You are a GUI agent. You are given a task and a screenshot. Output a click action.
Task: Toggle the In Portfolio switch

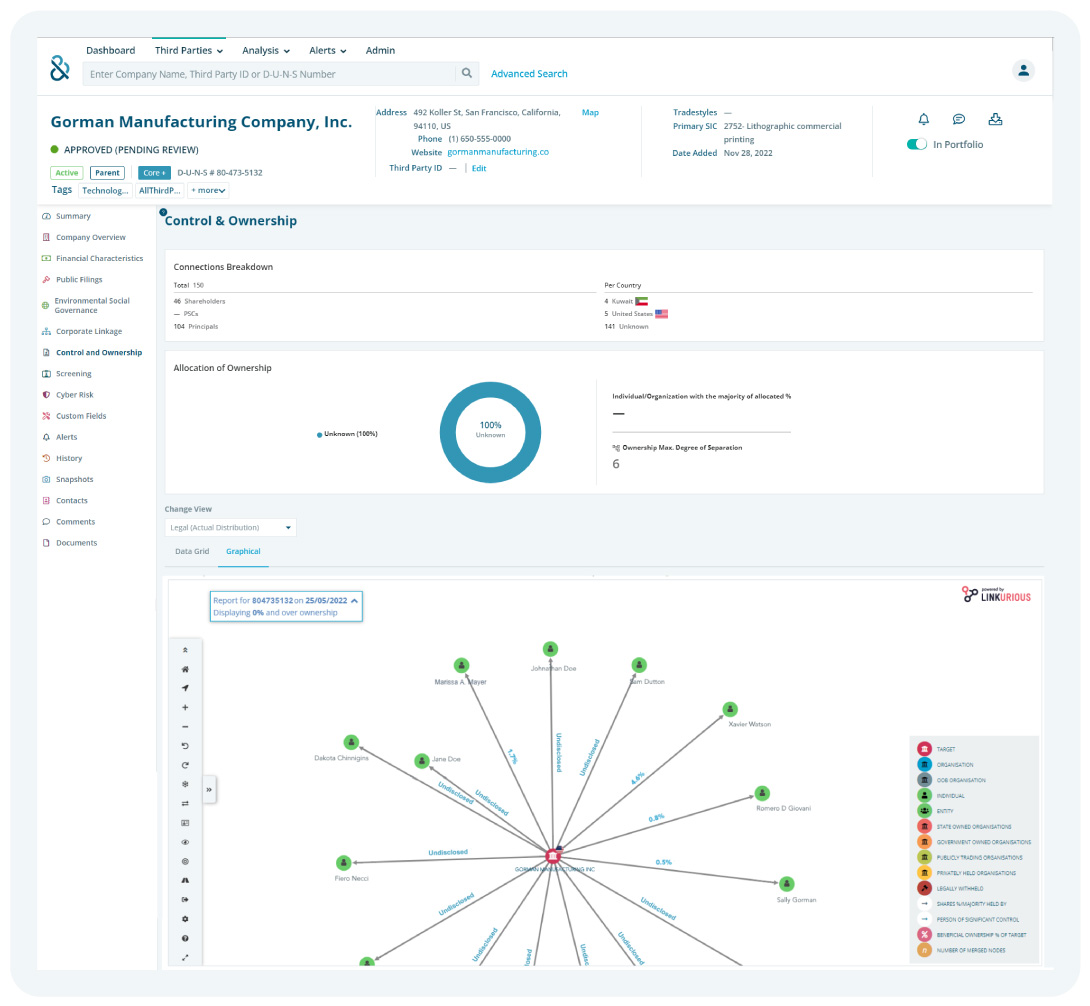pos(917,145)
